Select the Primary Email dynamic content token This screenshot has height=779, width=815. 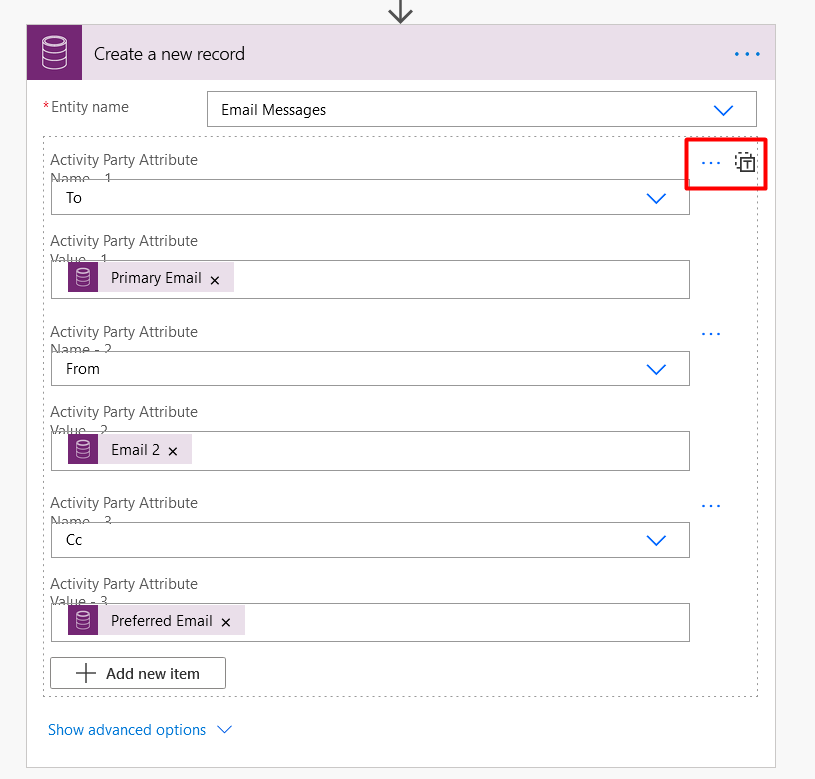(155, 278)
